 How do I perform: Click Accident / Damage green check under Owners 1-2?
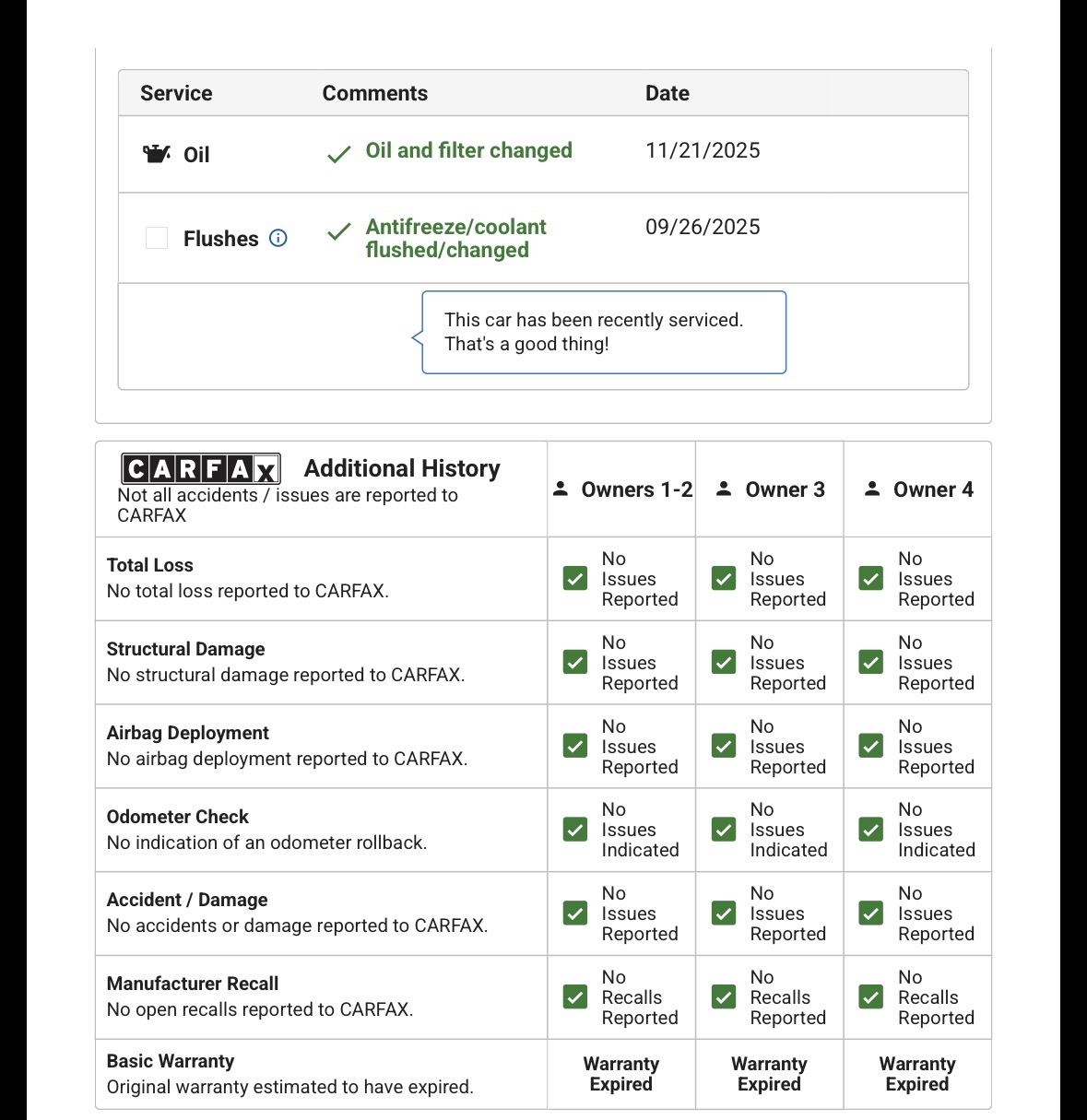(575, 914)
